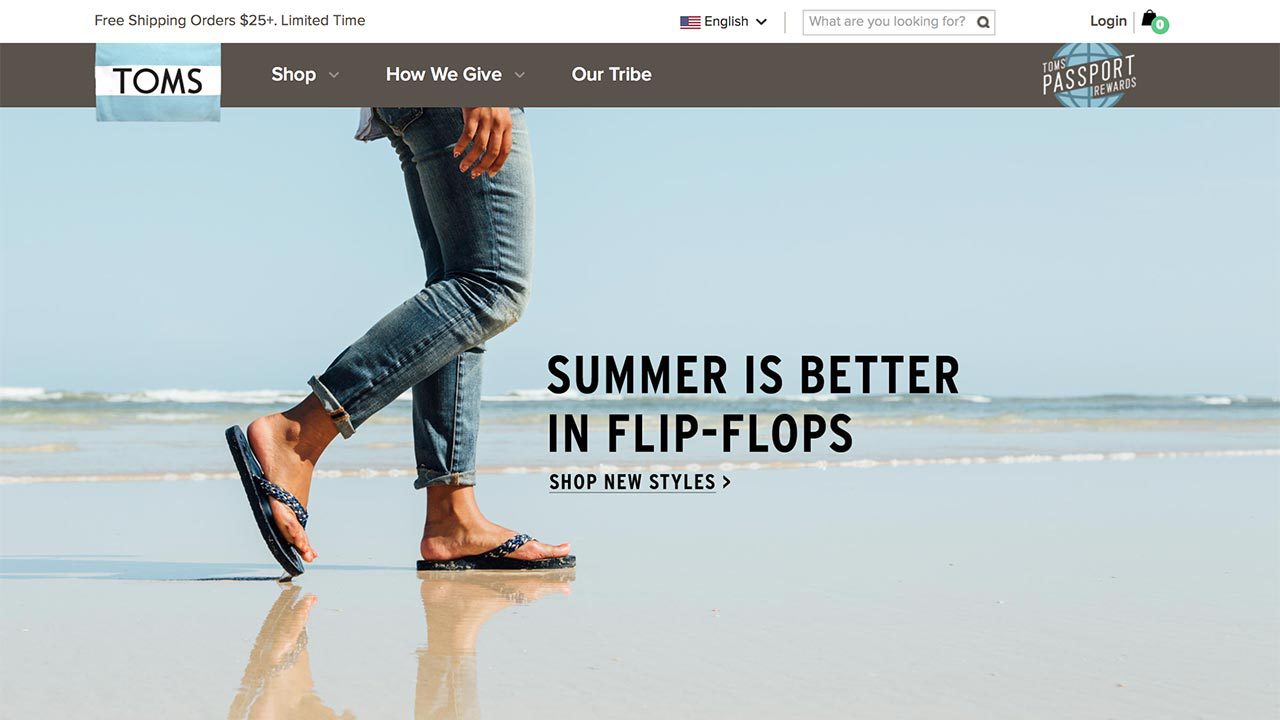Open the shopping bag cart icon
The image size is (1280, 720).
click(1149, 19)
